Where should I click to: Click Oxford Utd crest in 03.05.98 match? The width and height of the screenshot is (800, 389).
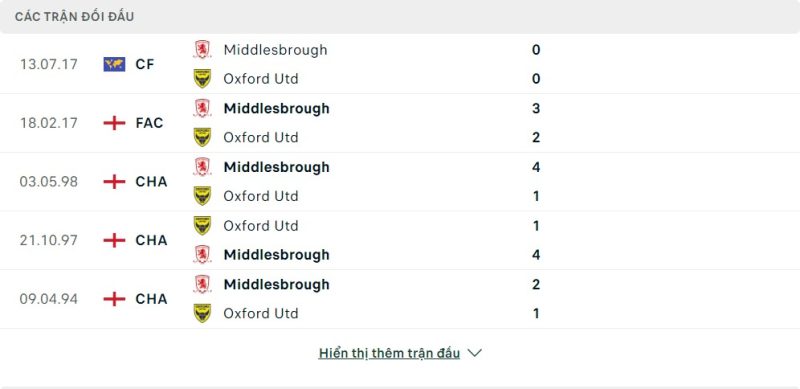point(203,196)
